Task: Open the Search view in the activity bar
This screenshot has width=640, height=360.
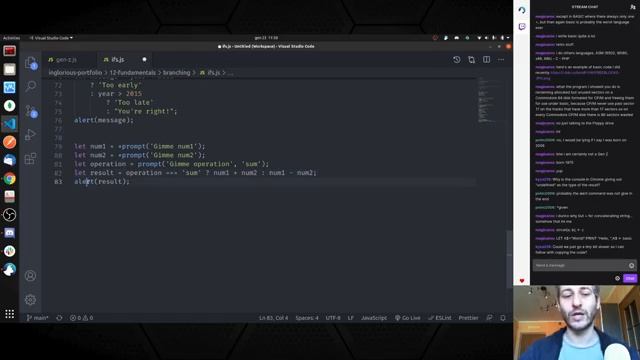Action: pos(31,86)
